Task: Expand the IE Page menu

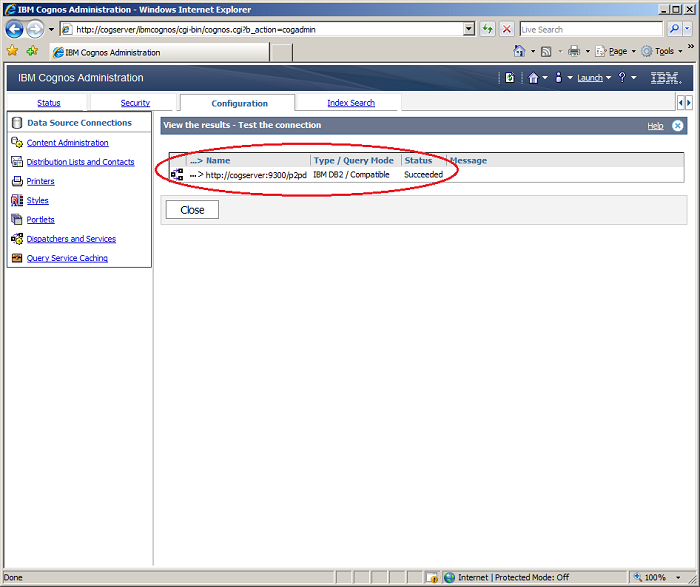Action: [615, 51]
